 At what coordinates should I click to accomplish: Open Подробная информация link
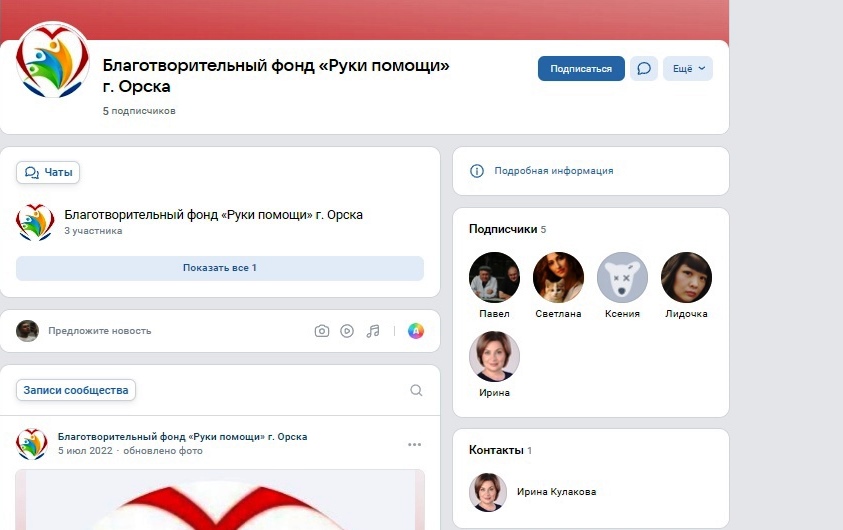(554, 171)
